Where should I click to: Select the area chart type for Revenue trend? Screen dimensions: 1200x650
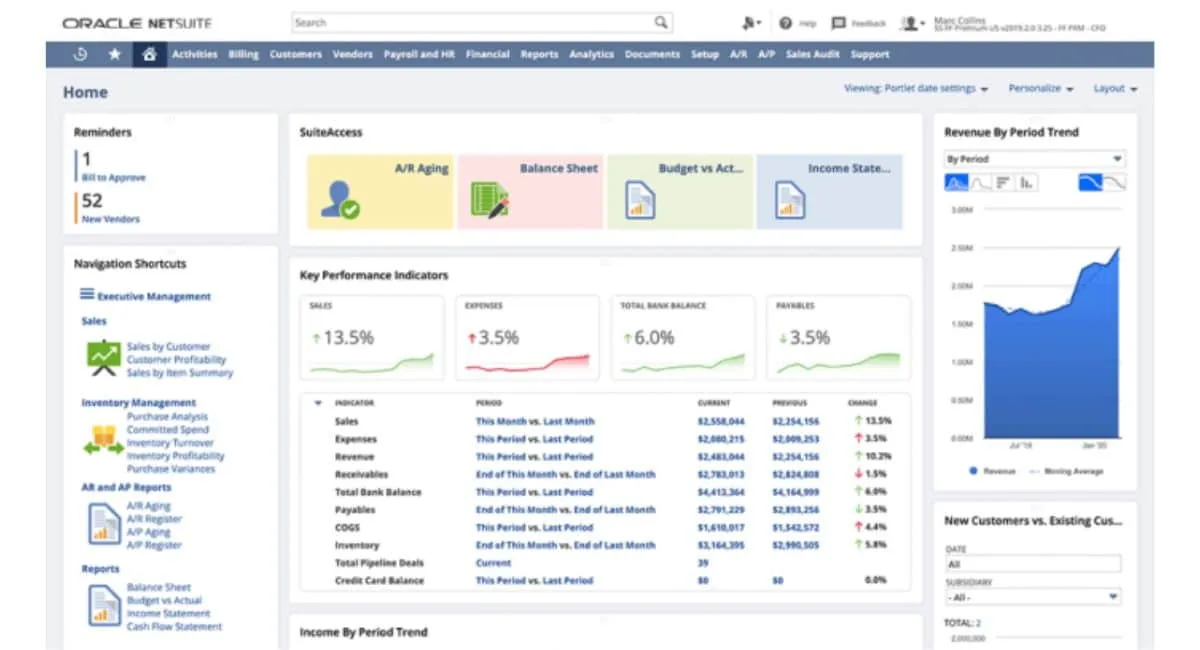click(956, 181)
